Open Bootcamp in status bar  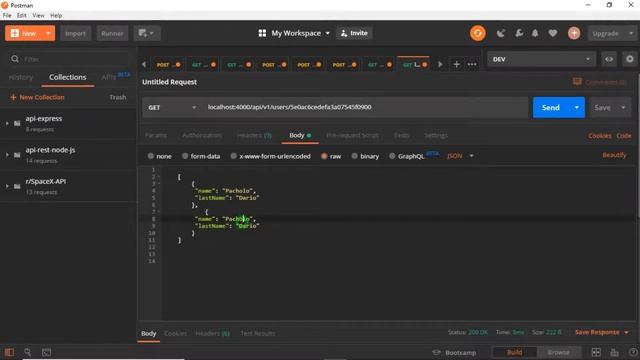pyautogui.click(x=454, y=352)
